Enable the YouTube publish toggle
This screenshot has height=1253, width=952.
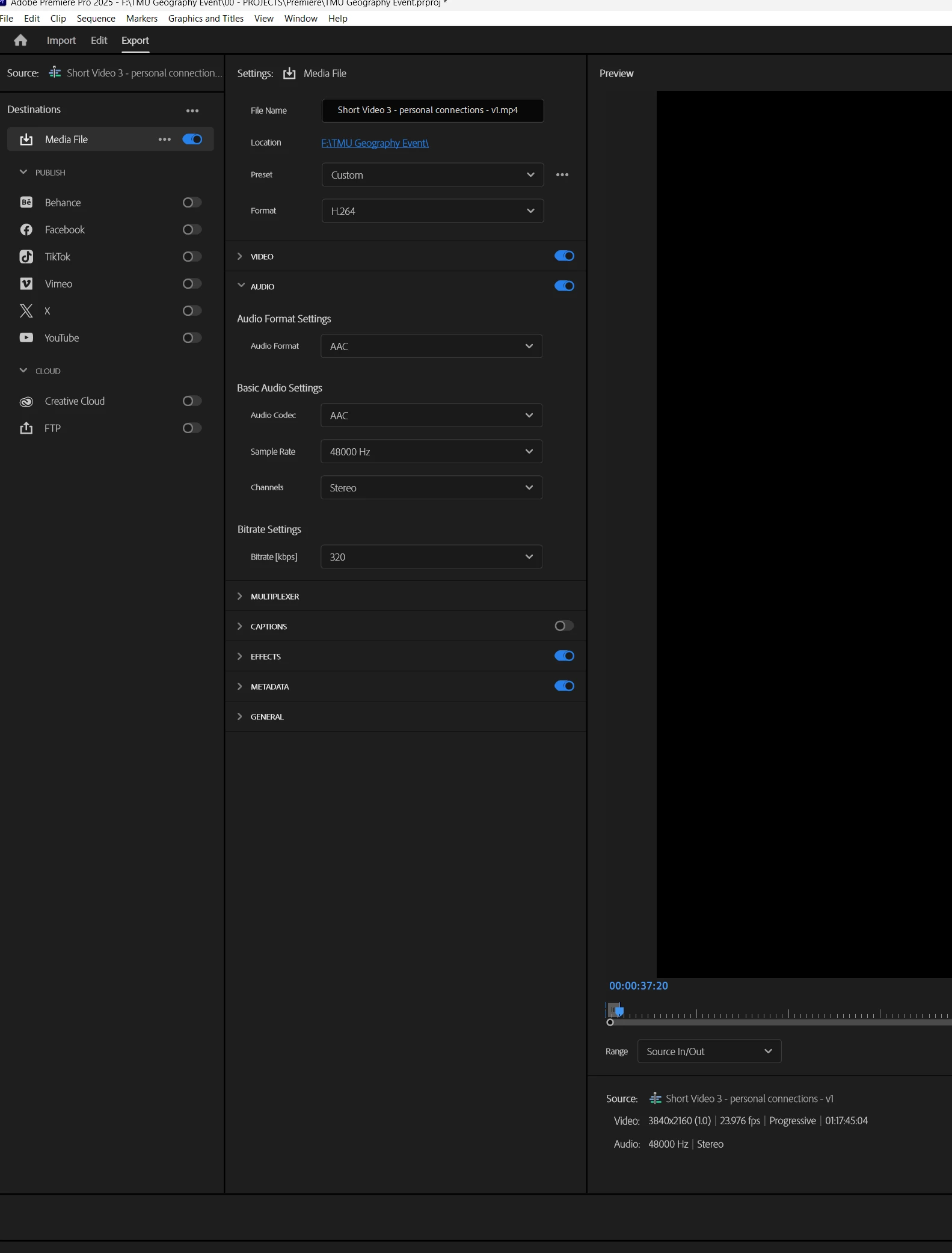tap(192, 338)
